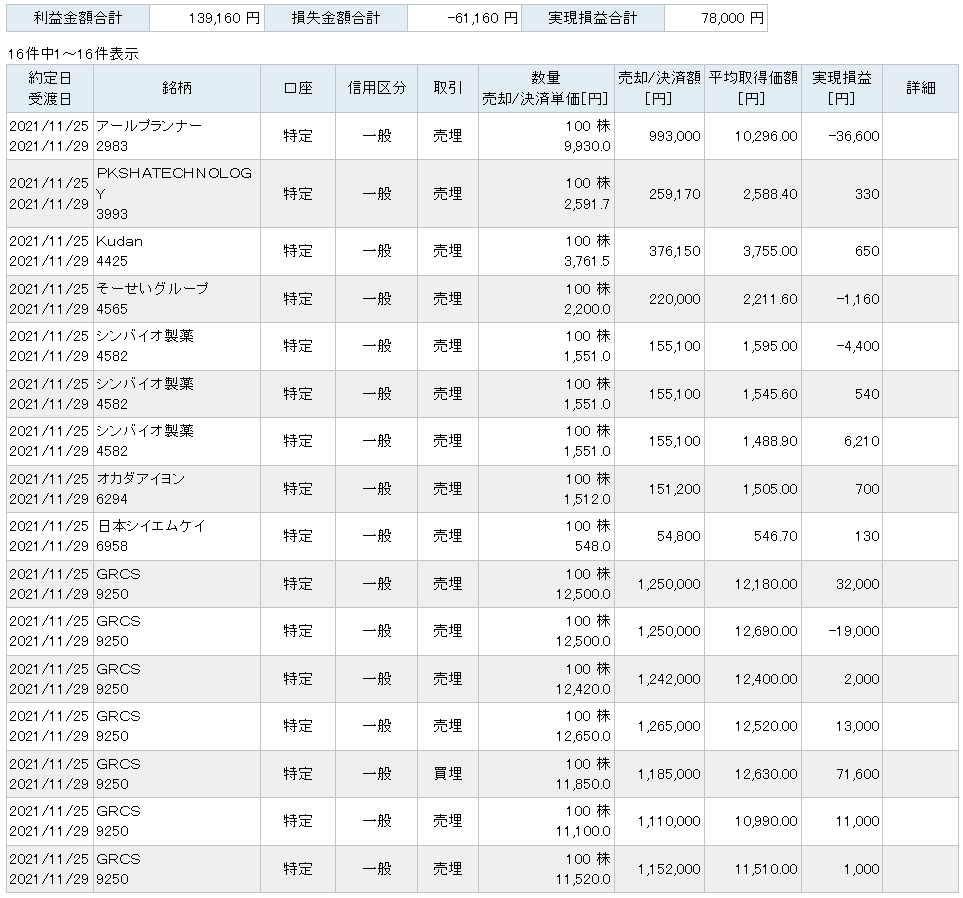Click GRCS realized profit 71,600

(x=858, y=775)
